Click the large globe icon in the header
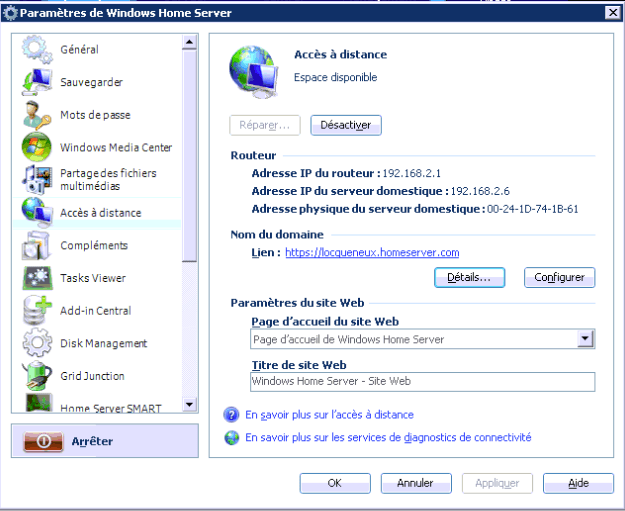Viewport: 625px width, 511px height. pyautogui.click(x=254, y=72)
